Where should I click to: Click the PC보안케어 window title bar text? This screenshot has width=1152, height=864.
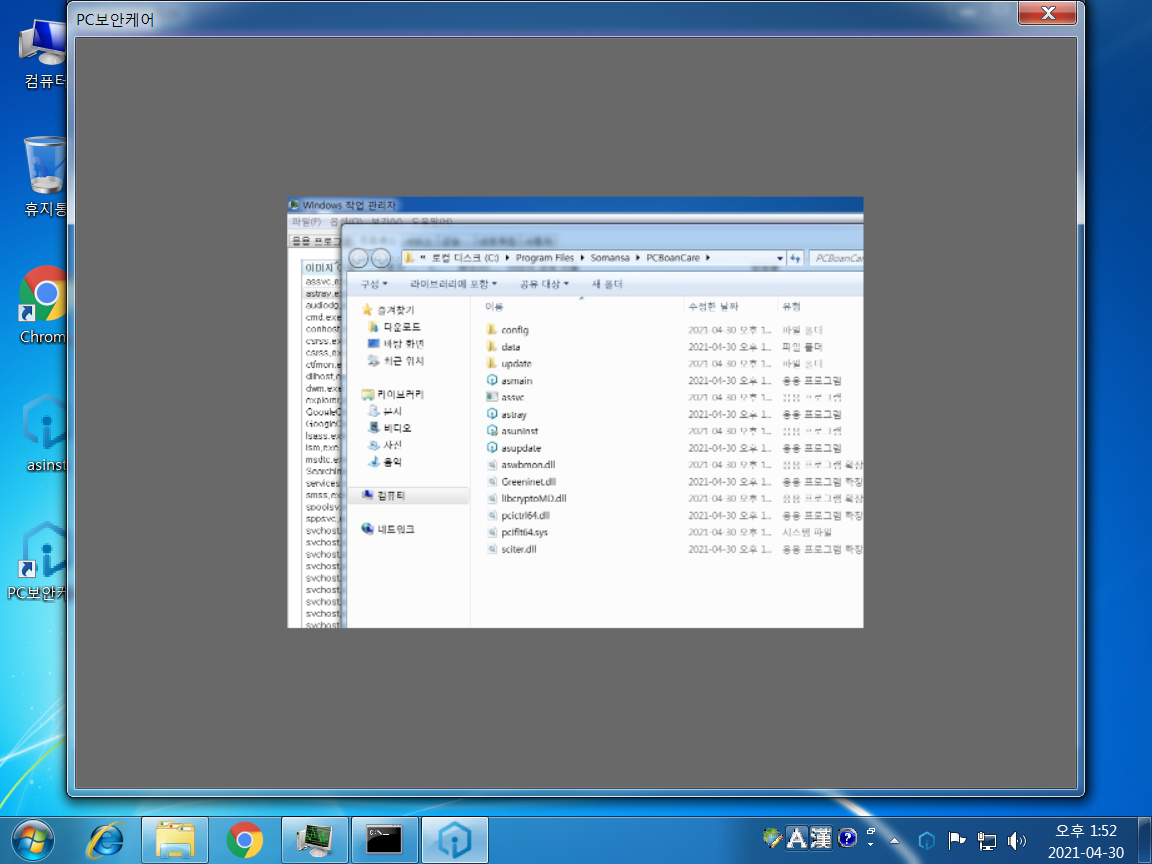[x=115, y=20]
